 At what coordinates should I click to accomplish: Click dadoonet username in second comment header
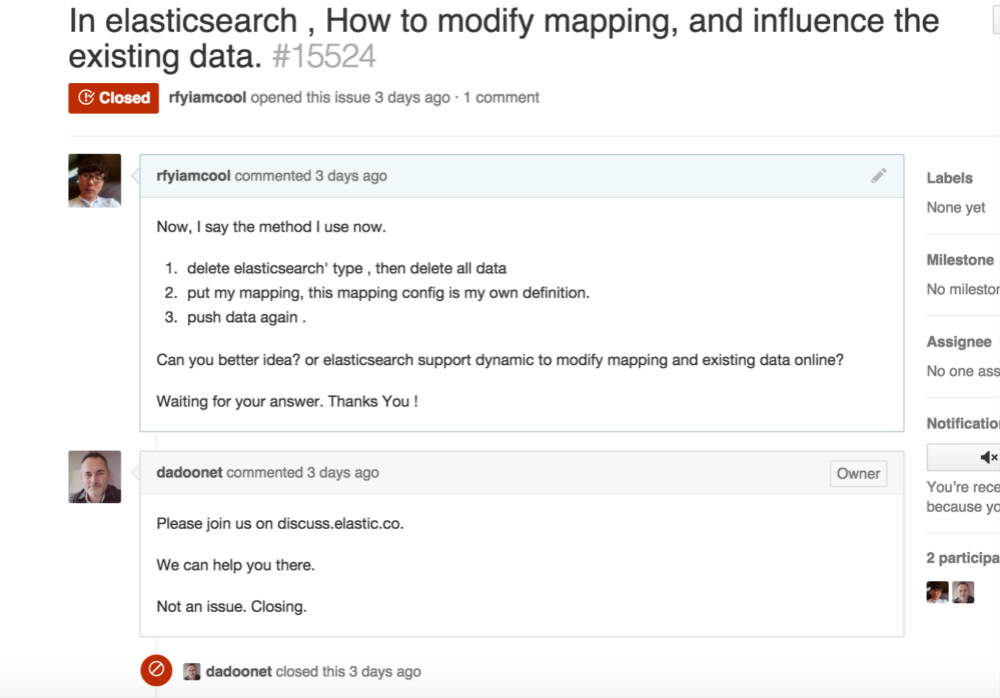tap(189, 472)
